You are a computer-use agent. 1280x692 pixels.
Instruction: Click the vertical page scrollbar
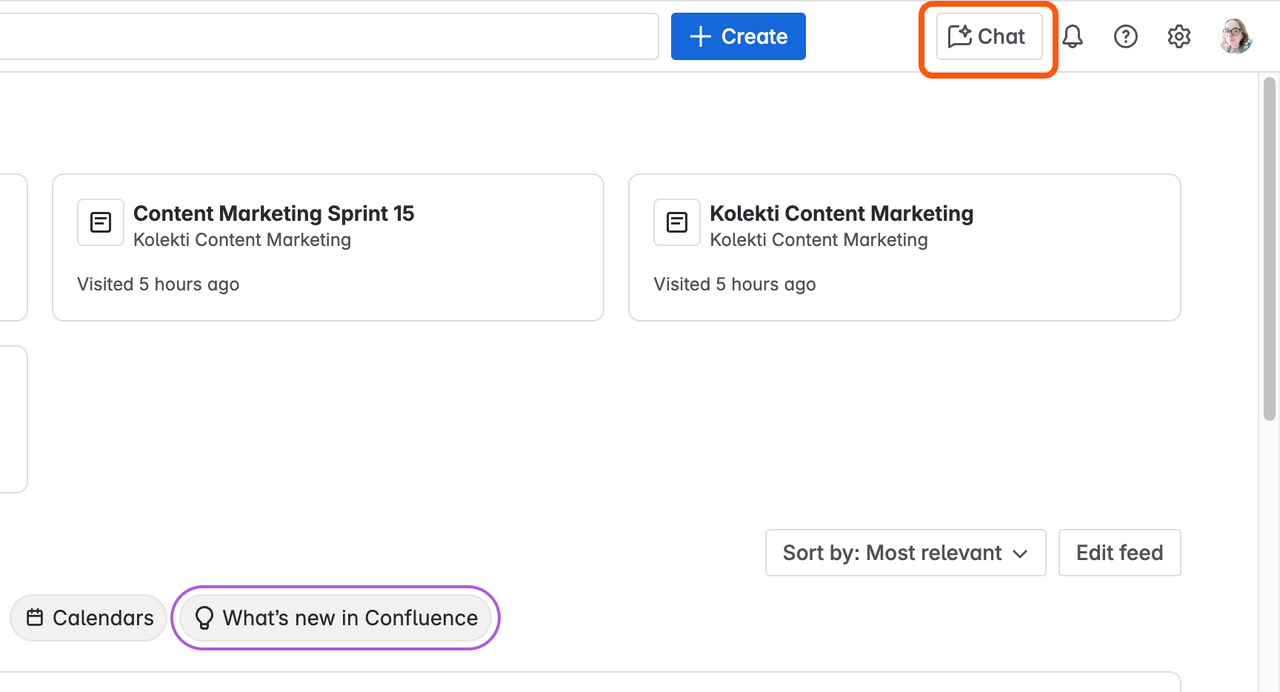(1270, 250)
